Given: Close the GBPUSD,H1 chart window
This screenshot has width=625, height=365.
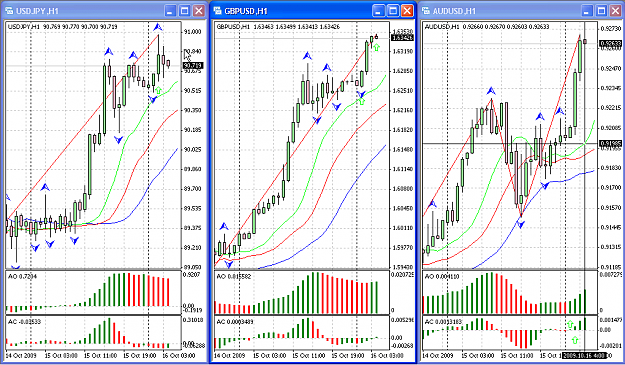Looking at the screenshot, I should [407, 11].
